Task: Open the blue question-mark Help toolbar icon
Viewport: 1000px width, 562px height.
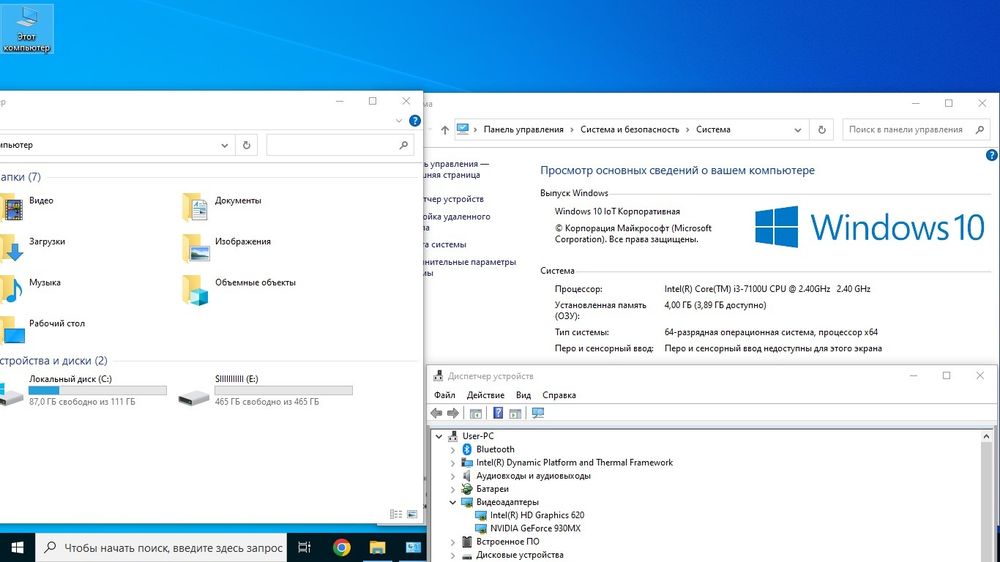Action: tap(498, 413)
